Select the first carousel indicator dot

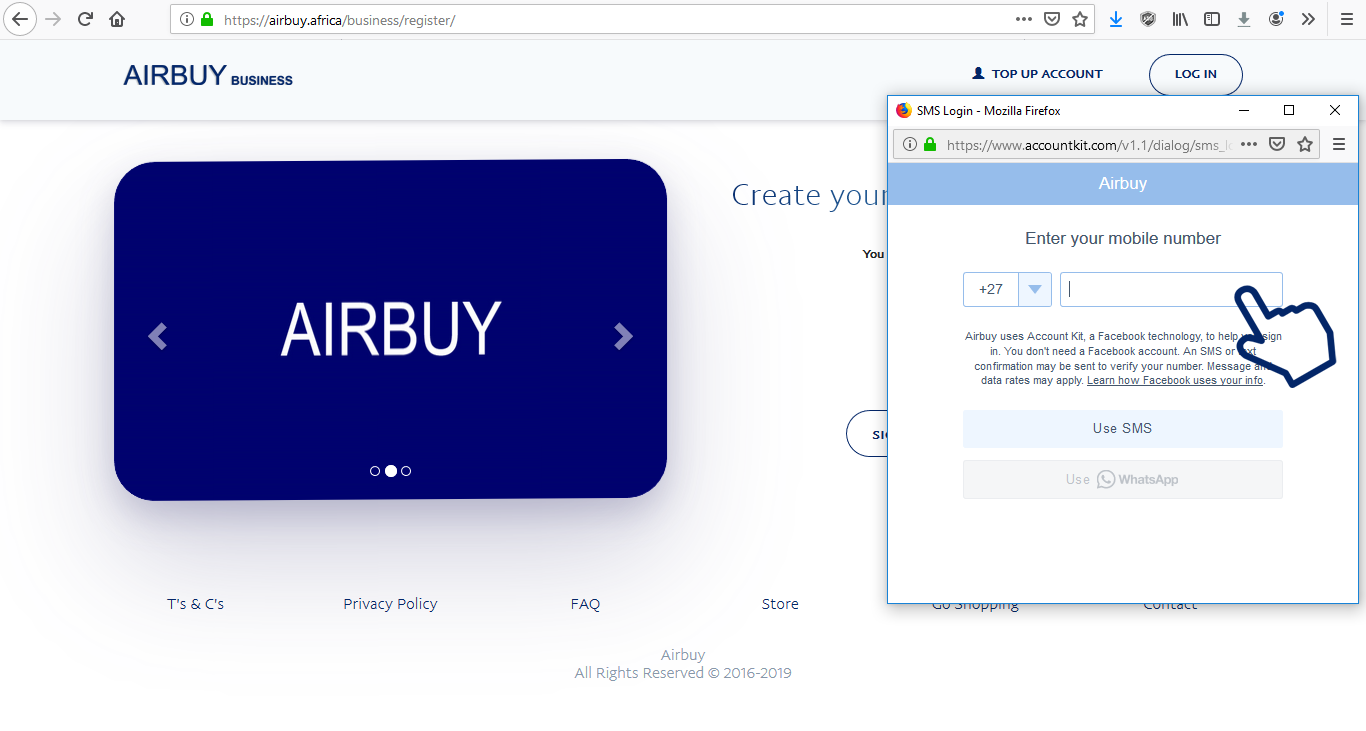click(x=375, y=471)
